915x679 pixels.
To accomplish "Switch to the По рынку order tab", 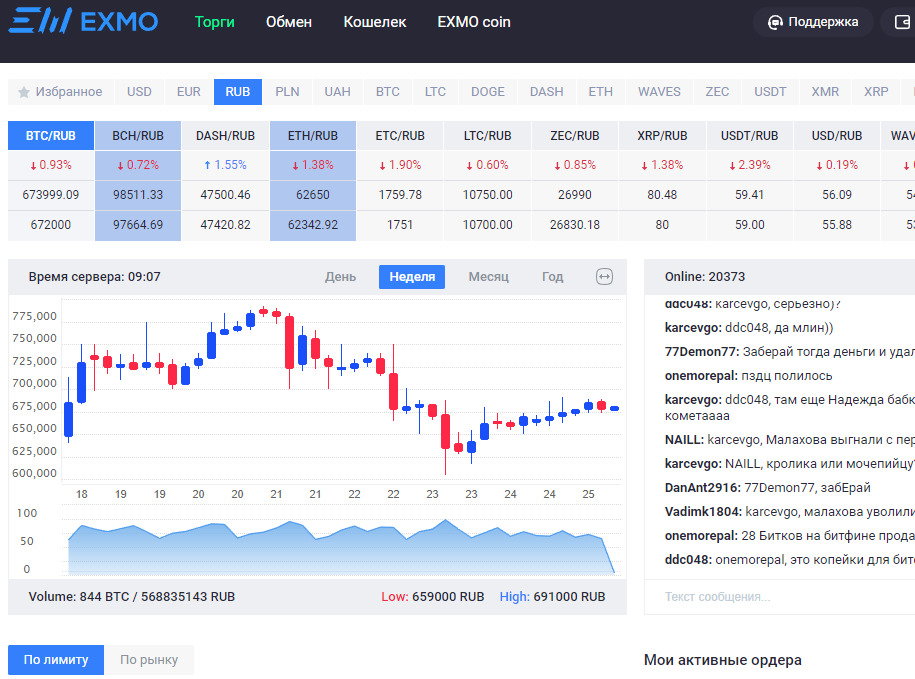I will [x=149, y=660].
